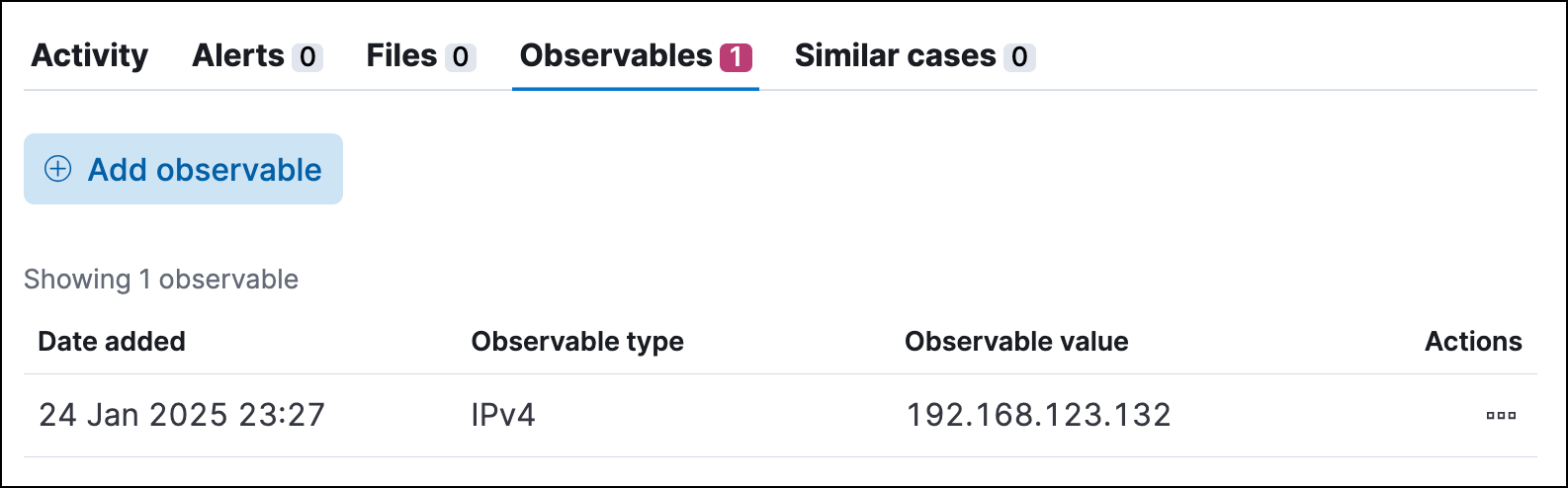Click the Alerts count badge

pyautogui.click(x=307, y=57)
